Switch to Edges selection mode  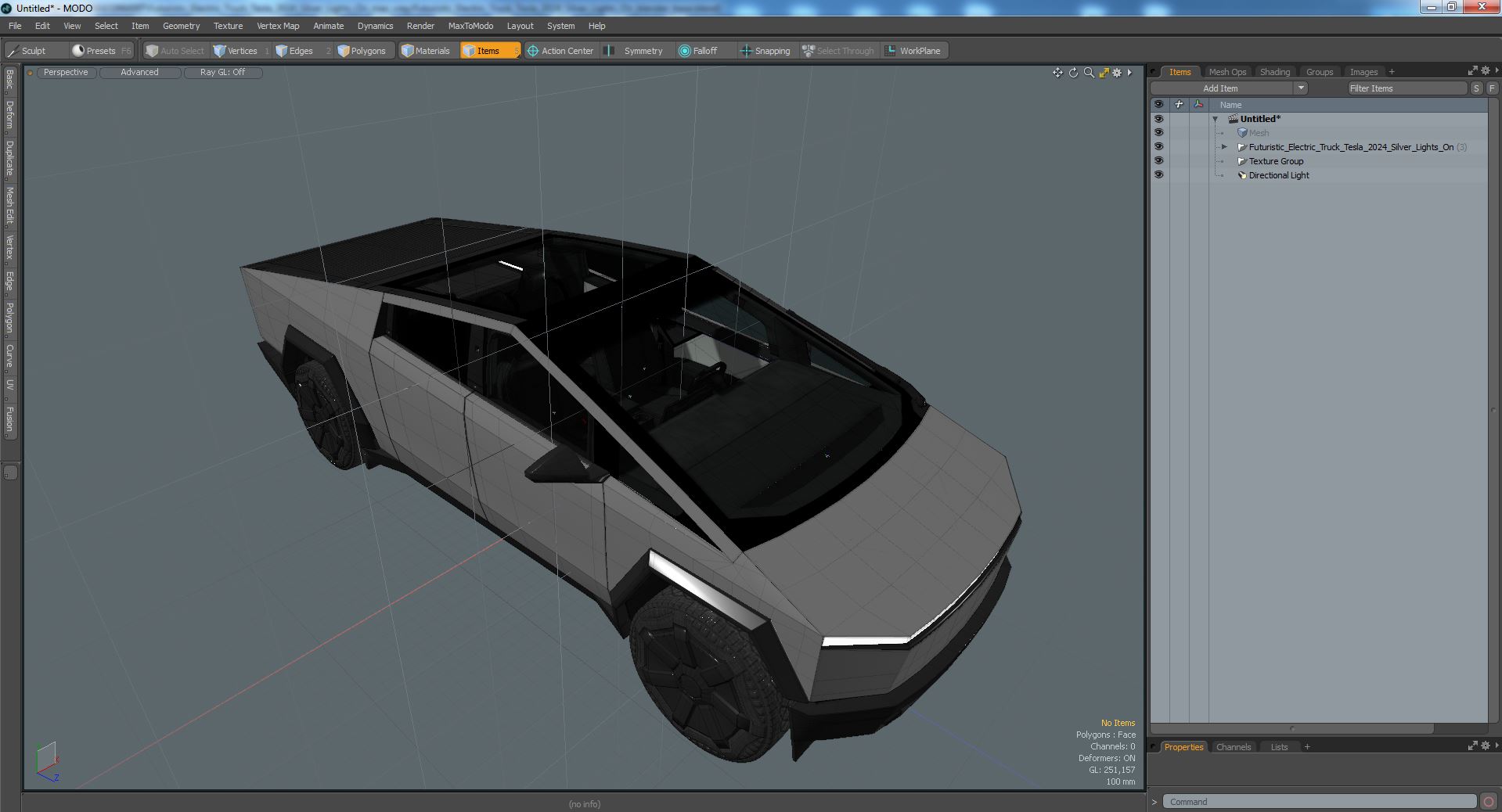point(301,51)
